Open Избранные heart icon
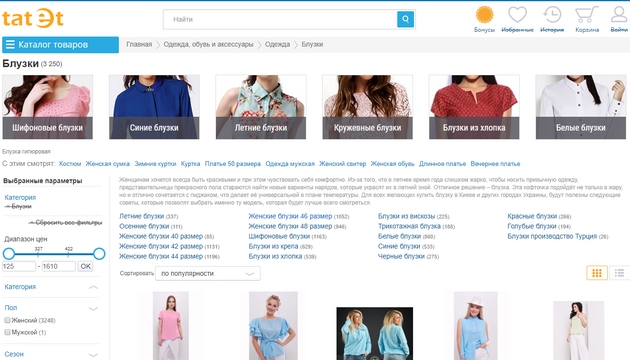630x360 pixels. coord(517,15)
